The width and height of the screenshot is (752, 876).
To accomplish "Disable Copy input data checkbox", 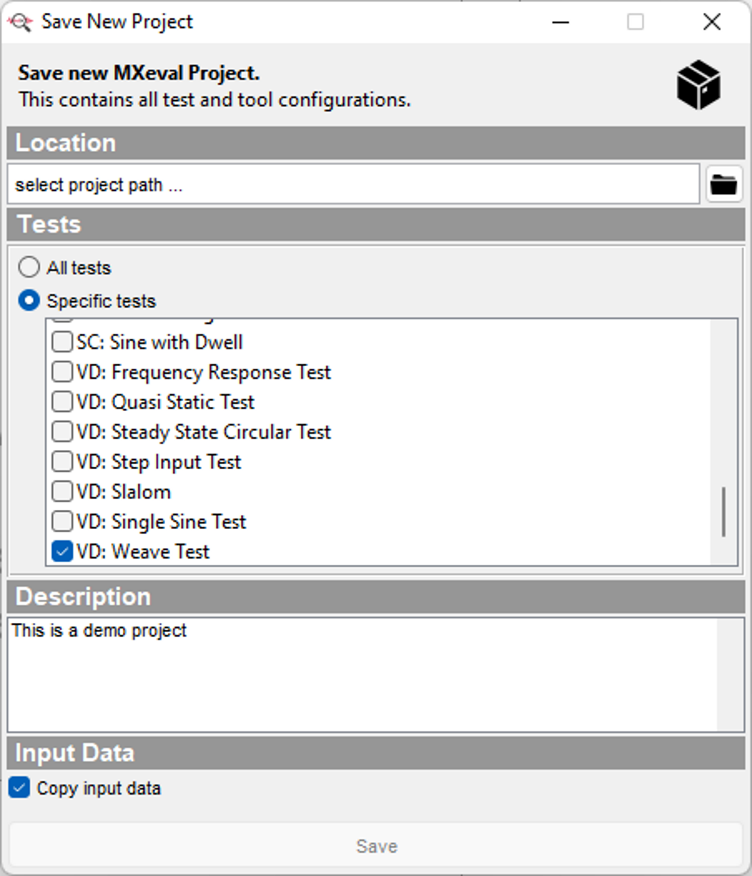I will point(19,788).
